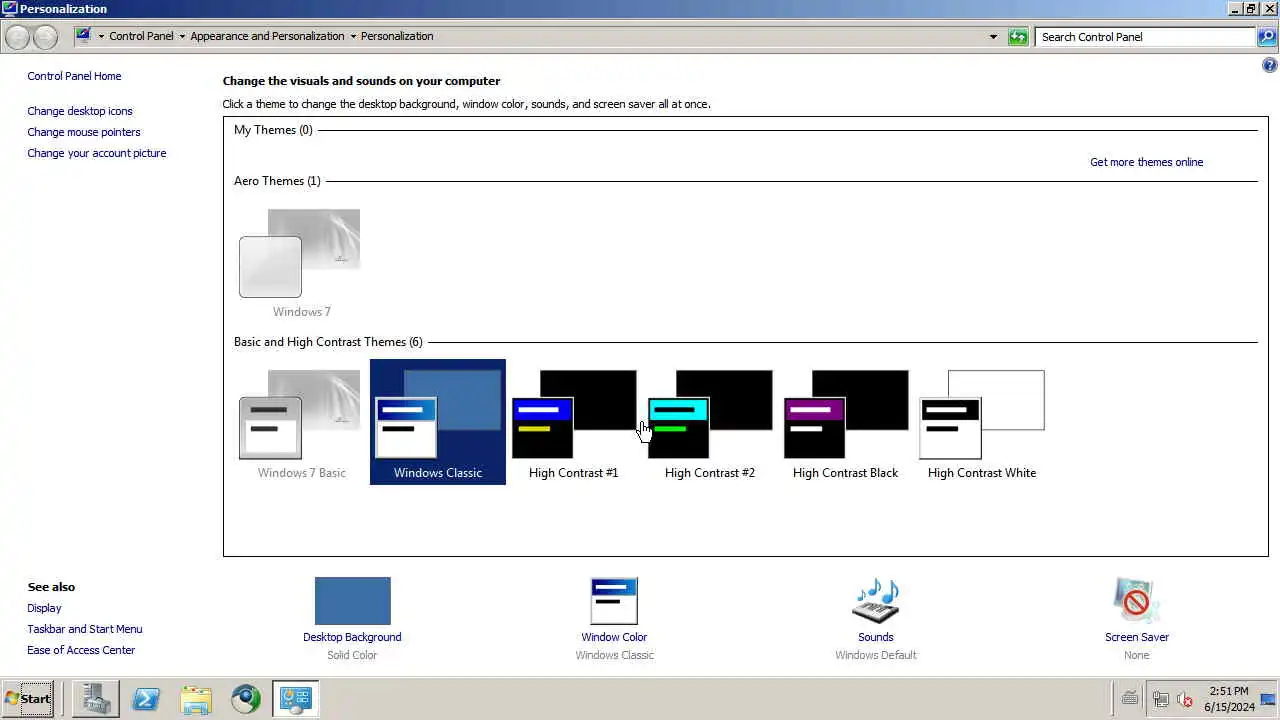Click the Screen Saver text link

pos(1136,637)
